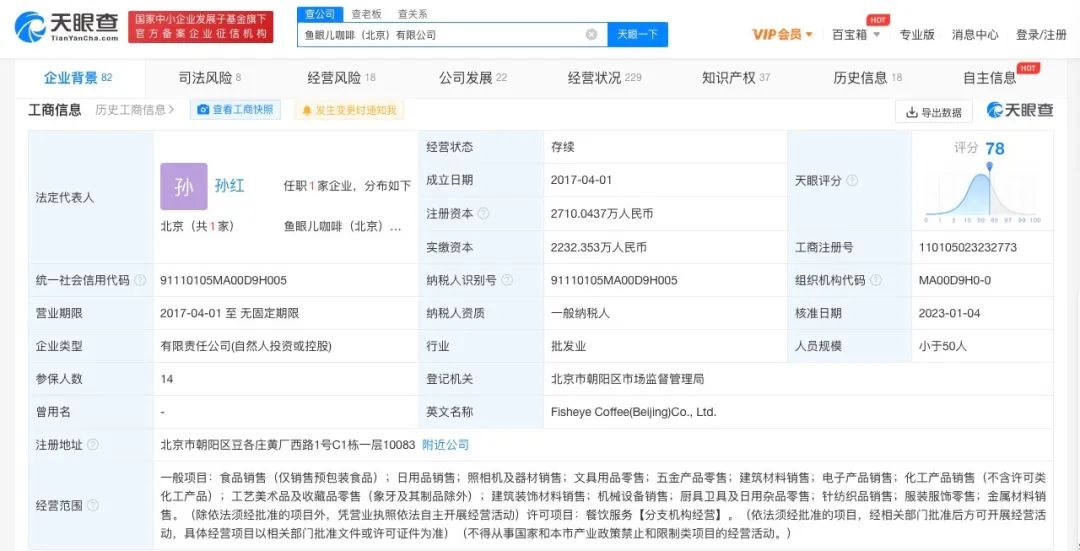Select paid-in capital 2232.353万人民币
The height and width of the screenshot is (551, 1080).
point(599,247)
